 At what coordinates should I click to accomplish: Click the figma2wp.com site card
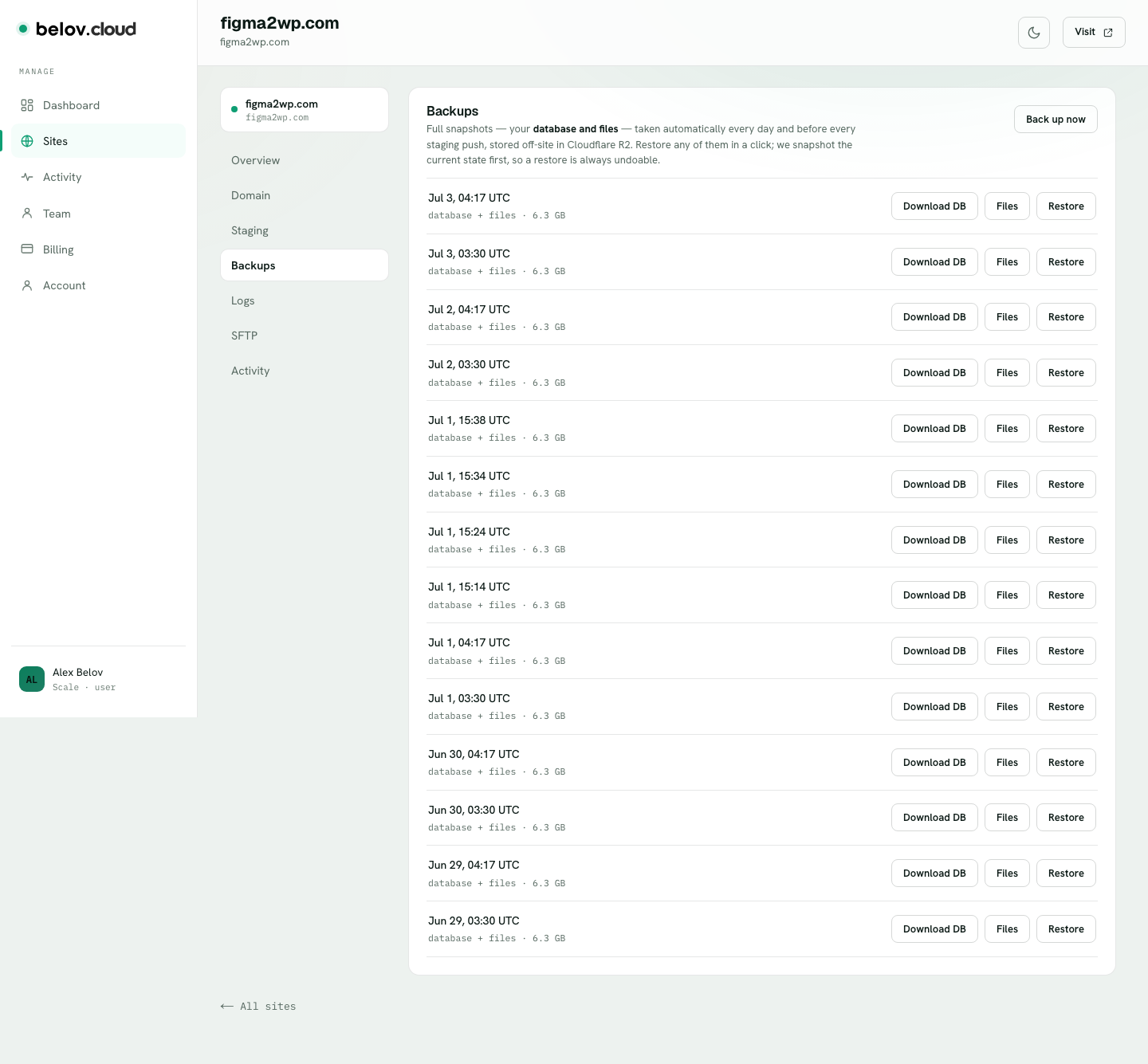[305, 110]
